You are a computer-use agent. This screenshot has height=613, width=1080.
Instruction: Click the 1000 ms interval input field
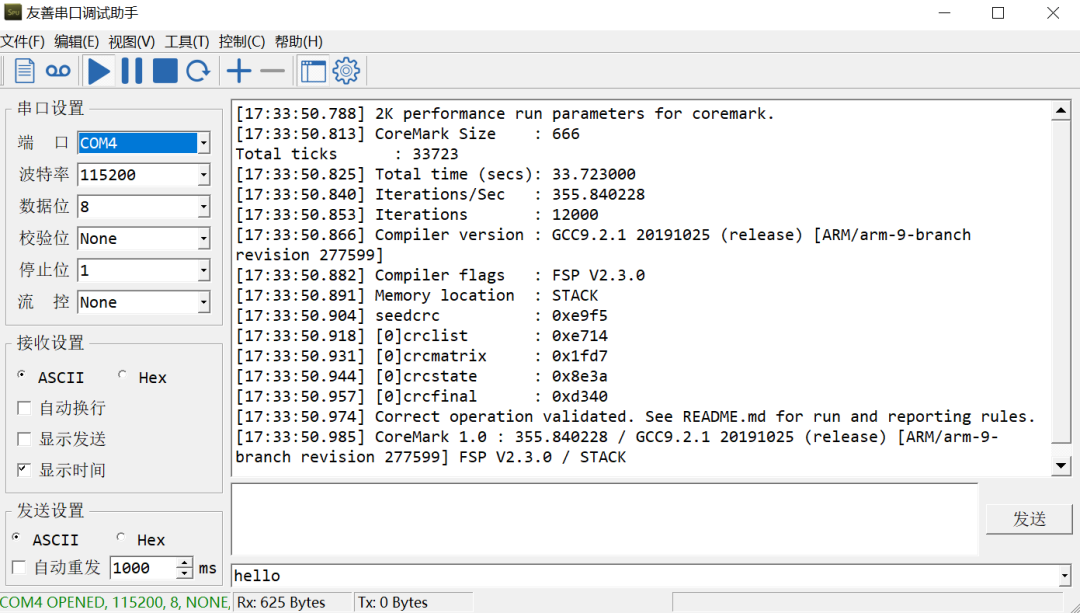(x=142, y=568)
